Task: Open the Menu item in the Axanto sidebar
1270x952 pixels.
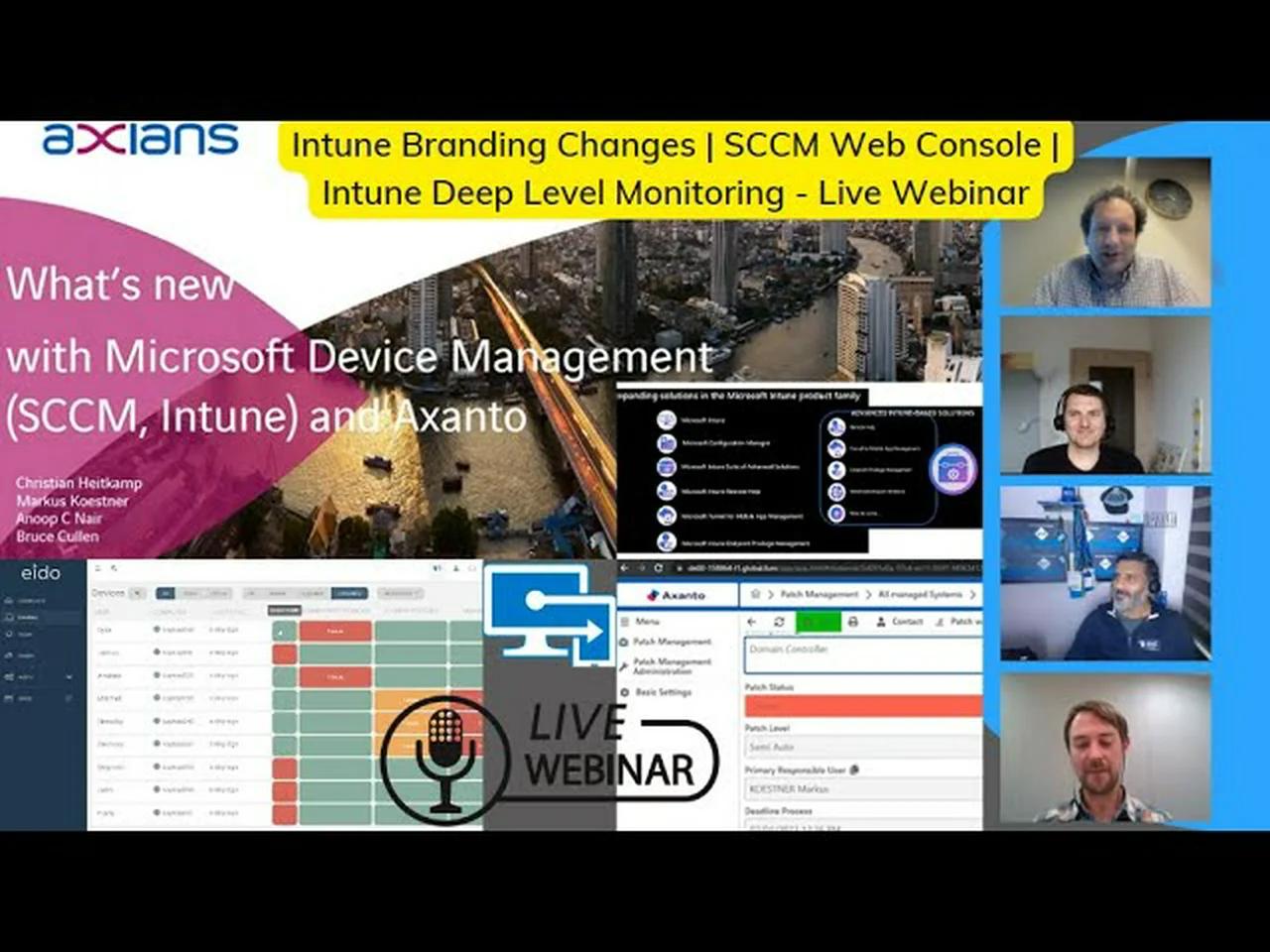Action: [x=640, y=621]
